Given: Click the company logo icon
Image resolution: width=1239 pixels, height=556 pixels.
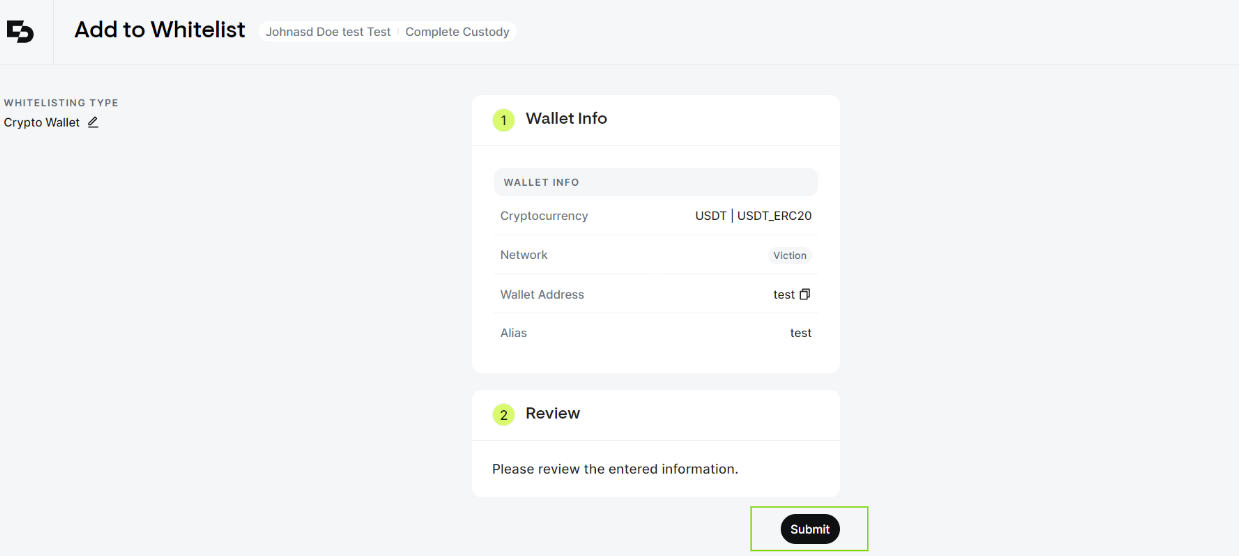Looking at the screenshot, I should pyautogui.click(x=20, y=32).
